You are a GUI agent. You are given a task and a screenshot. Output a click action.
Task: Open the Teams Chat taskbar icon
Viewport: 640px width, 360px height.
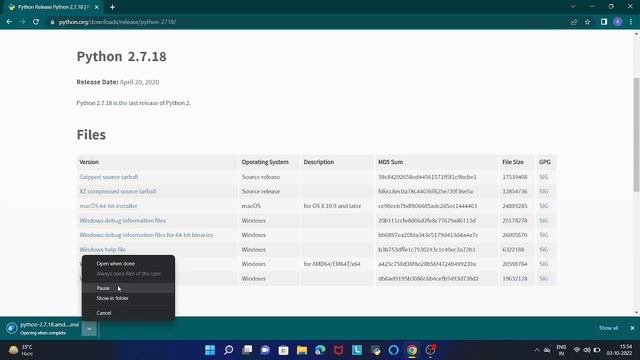click(x=265, y=350)
